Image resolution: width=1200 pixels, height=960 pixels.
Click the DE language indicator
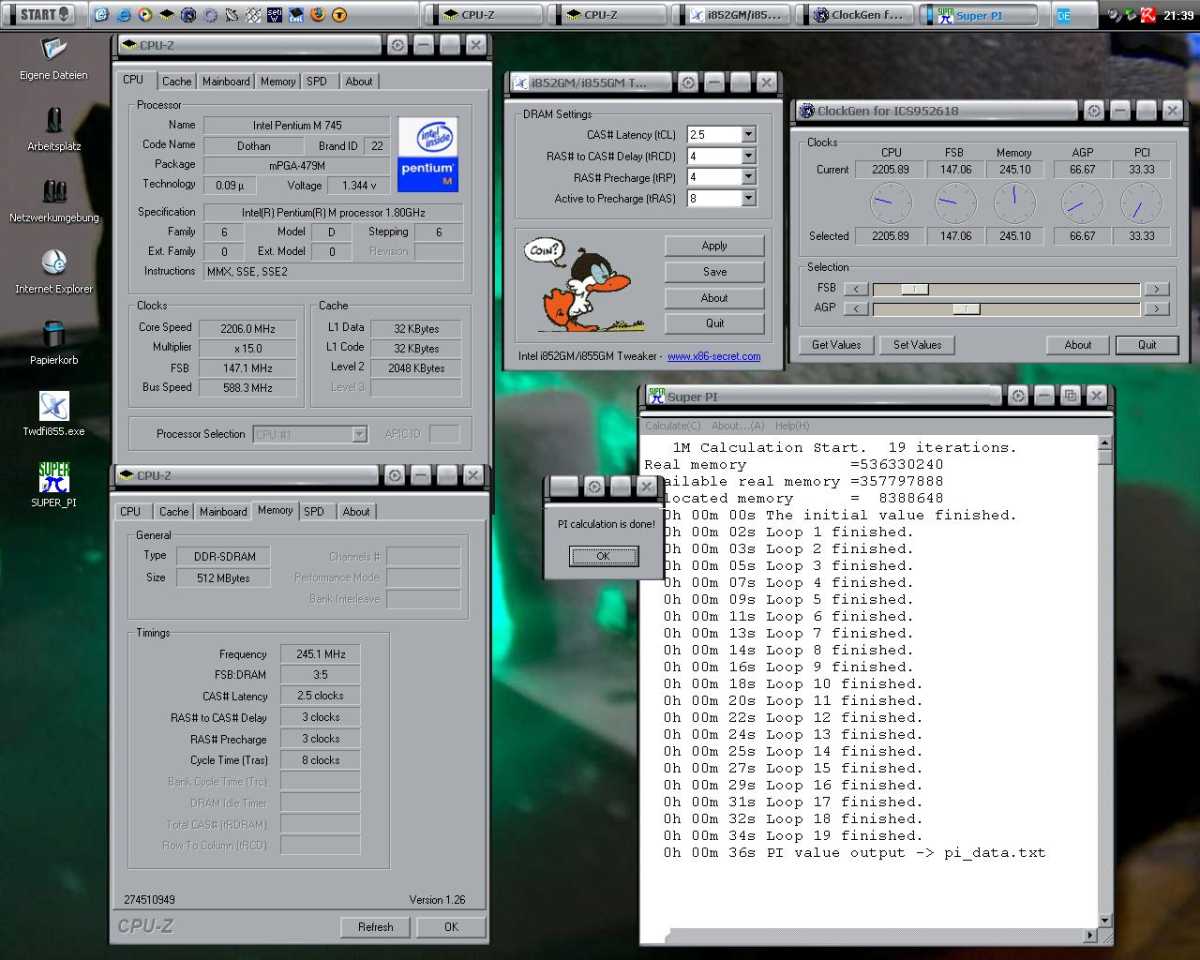point(1063,15)
